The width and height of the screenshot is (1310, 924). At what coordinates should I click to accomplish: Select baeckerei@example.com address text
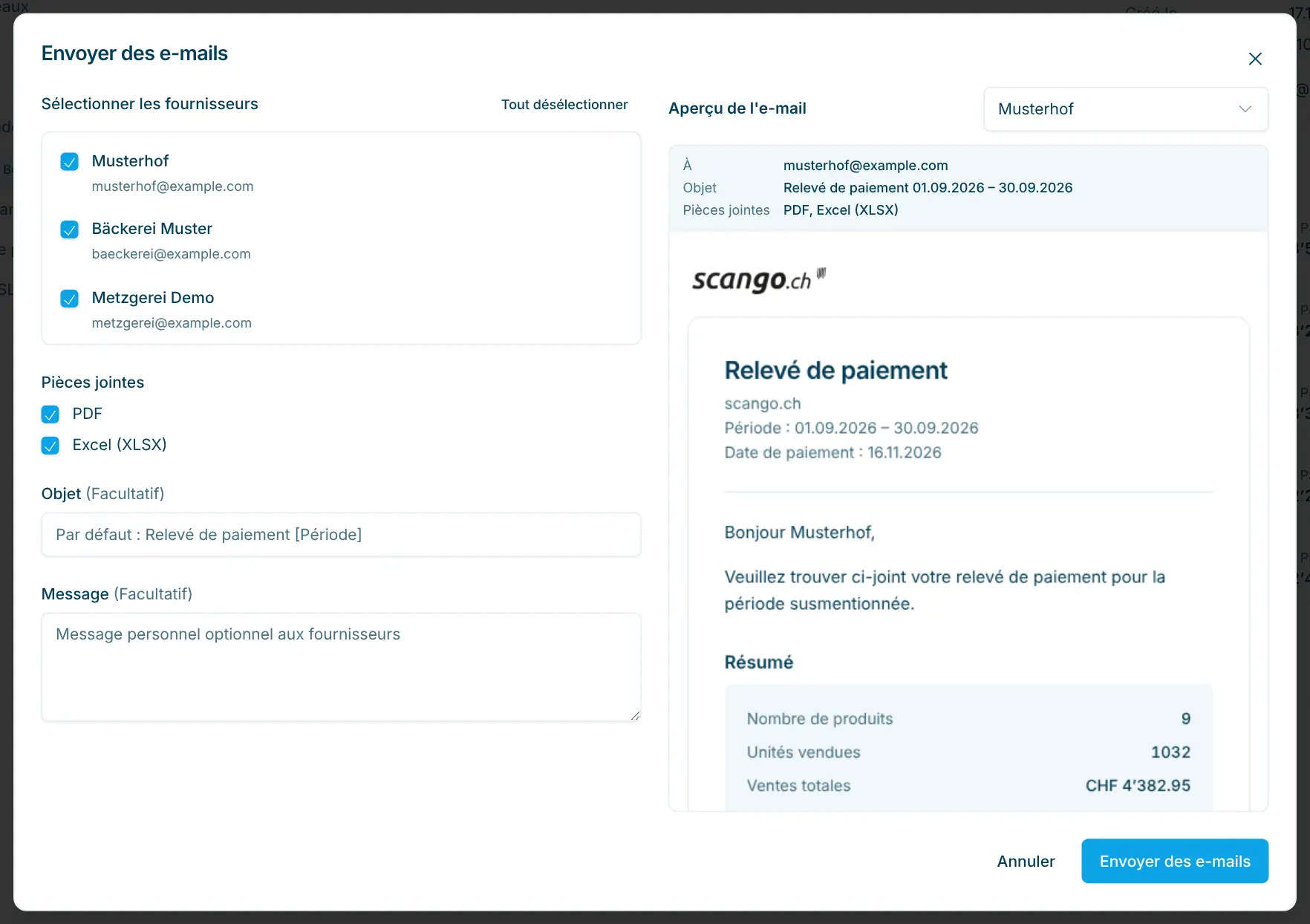[171, 254]
